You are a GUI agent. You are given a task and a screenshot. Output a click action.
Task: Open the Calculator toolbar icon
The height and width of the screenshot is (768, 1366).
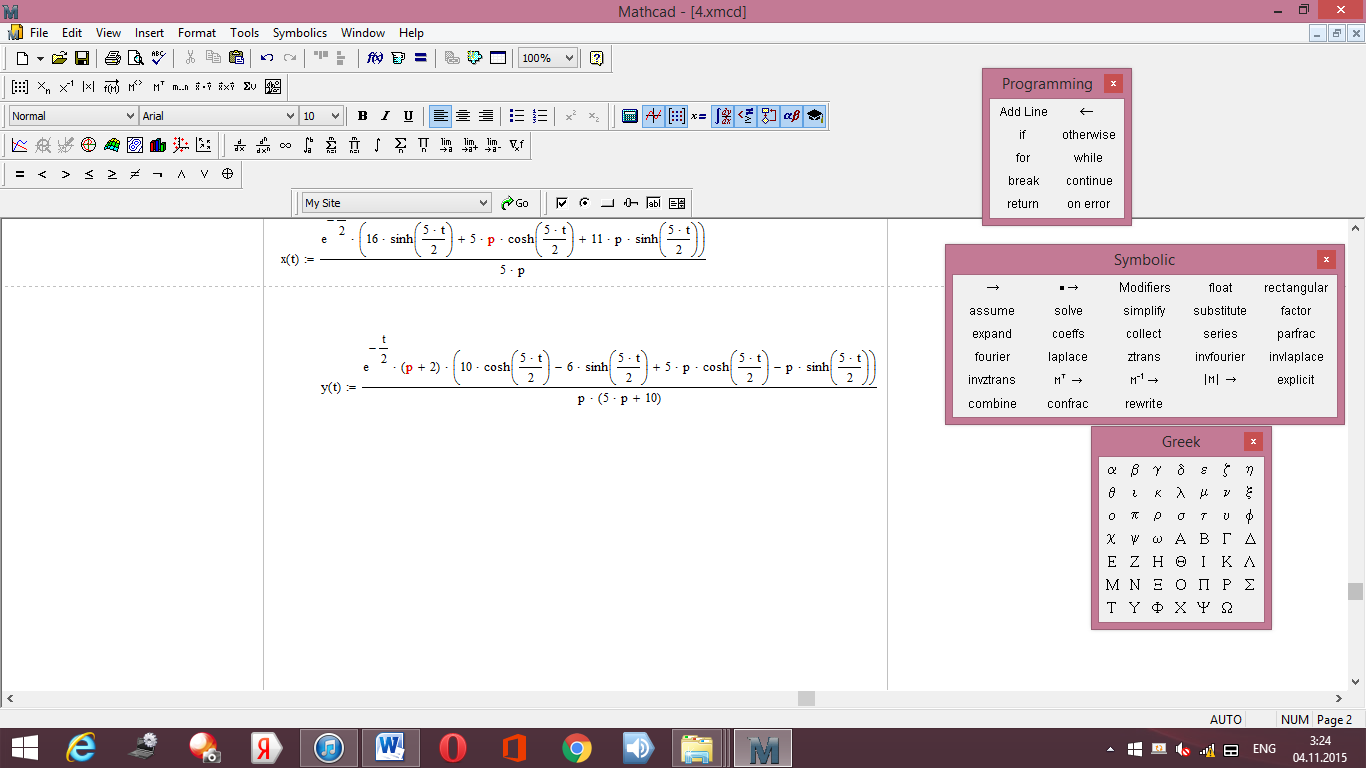coord(630,116)
